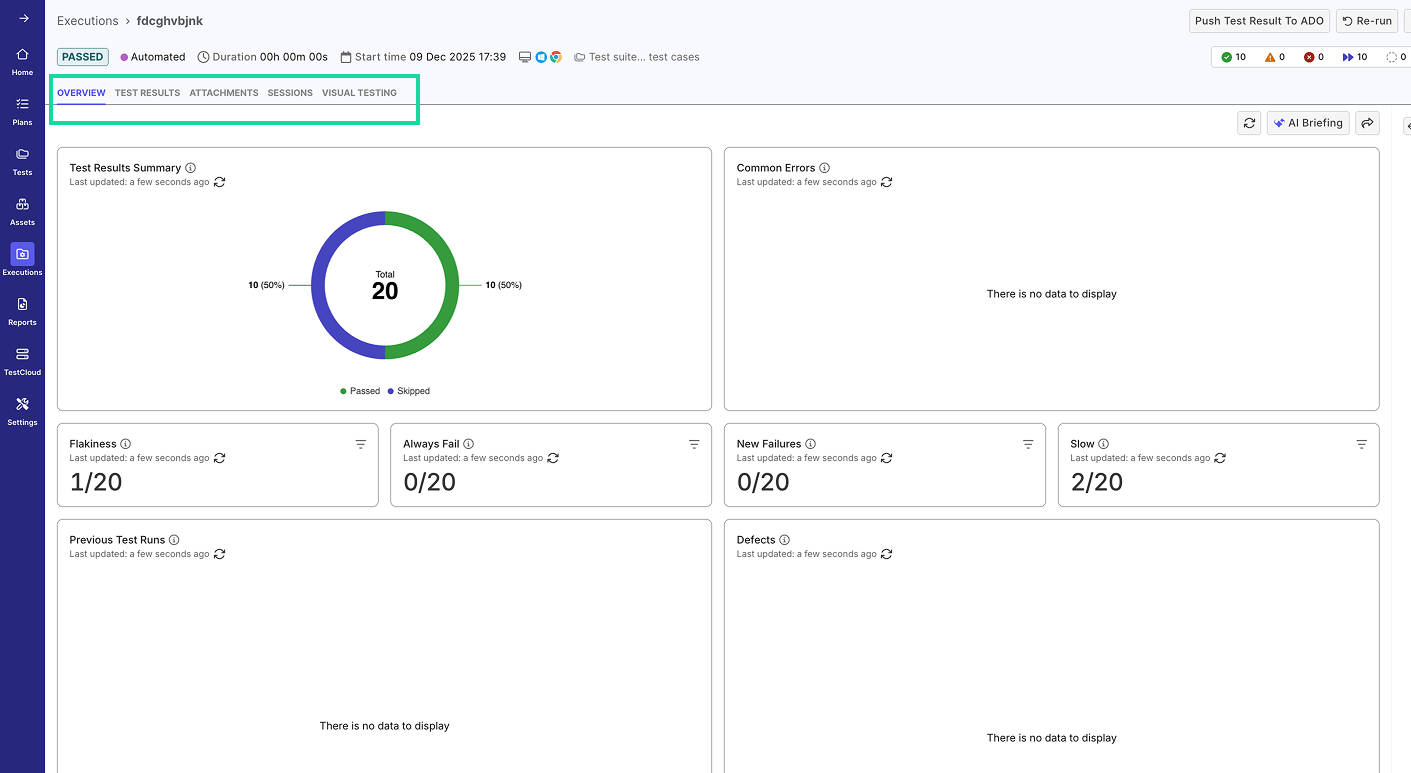Screen dimensions: 1411x773
Task: Click the Chrome browser icon in the header
Action: click(555, 57)
